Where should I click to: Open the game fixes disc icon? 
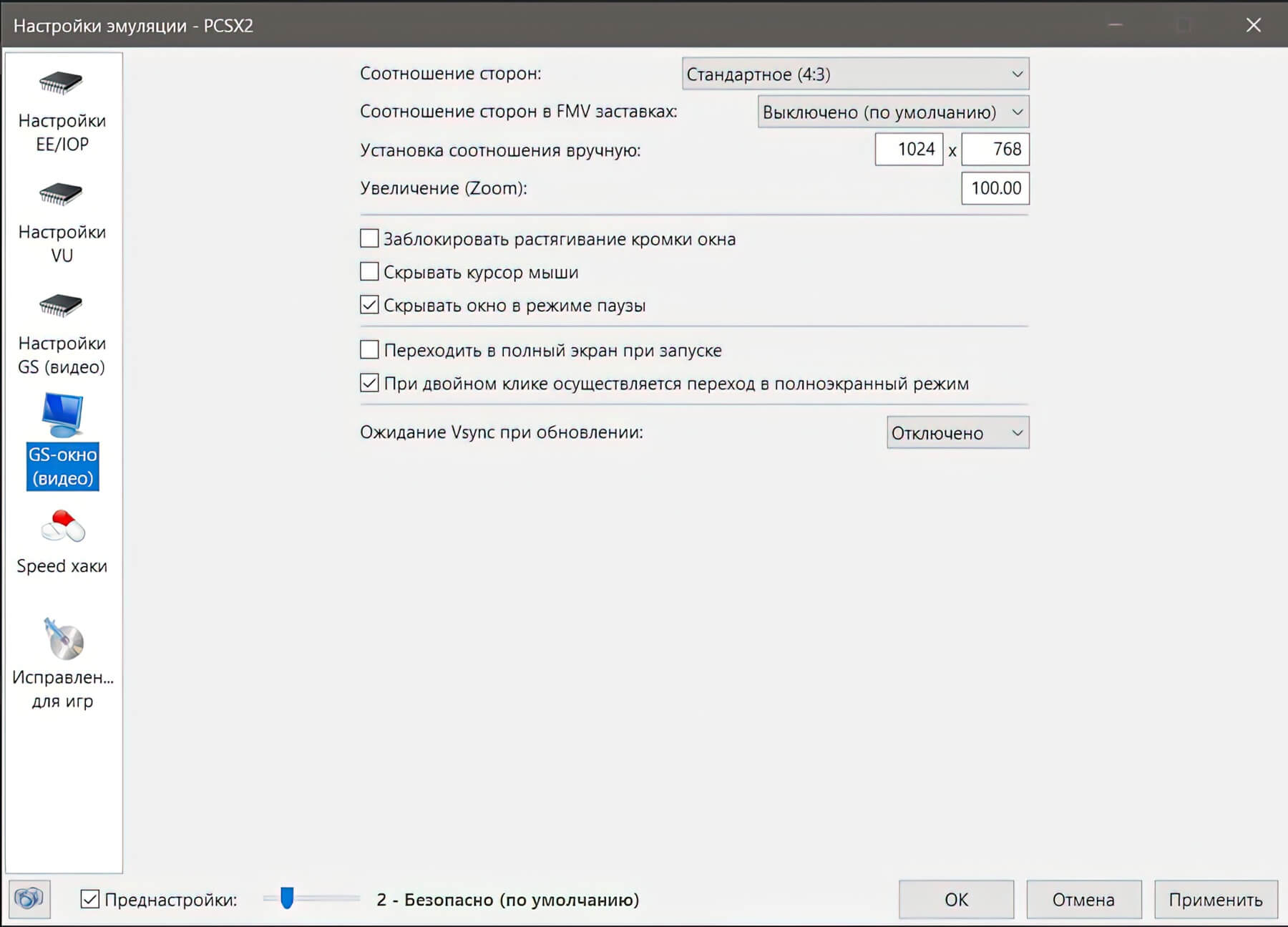click(64, 639)
